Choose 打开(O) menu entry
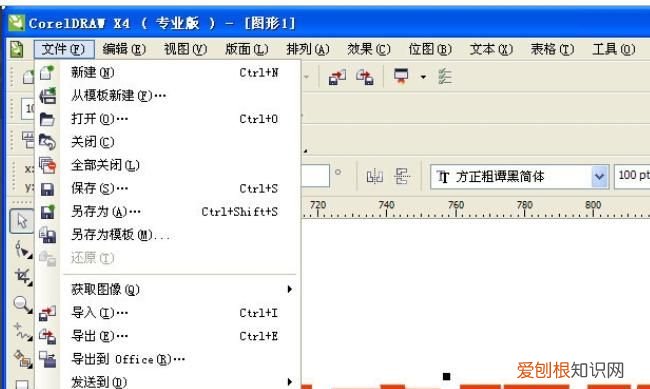This screenshot has width=650, height=389. pos(167,119)
